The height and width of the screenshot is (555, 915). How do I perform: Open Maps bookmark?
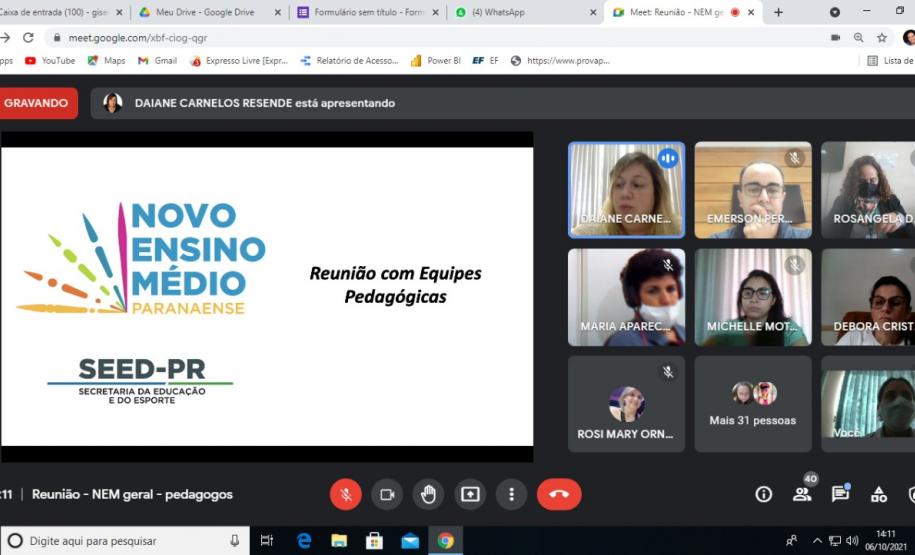[x=106, y=61]
